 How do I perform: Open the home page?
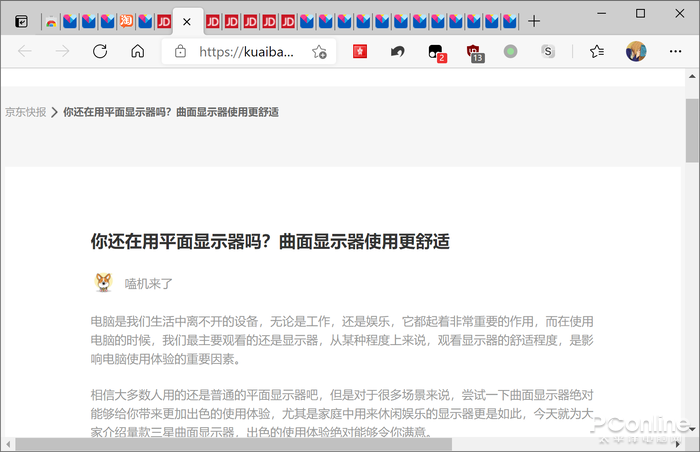[x=138, y=51]
